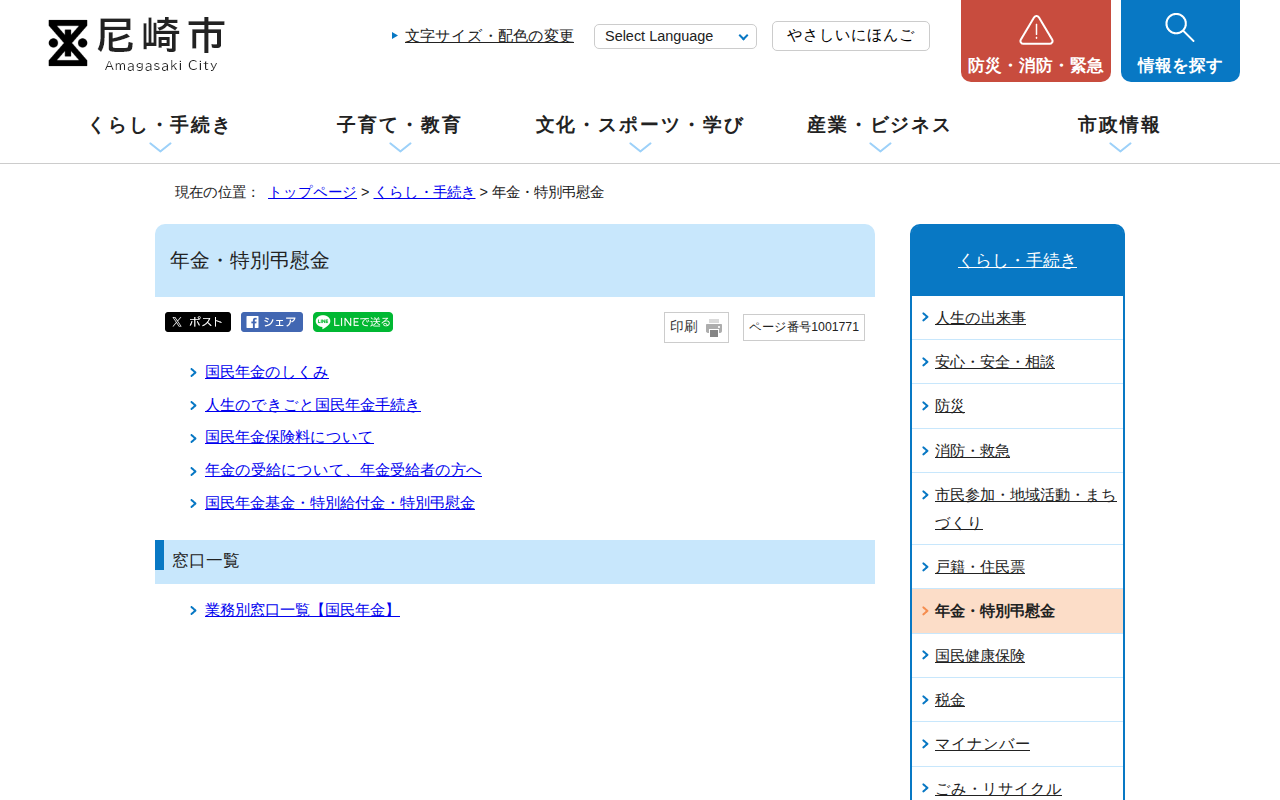
Task: Click the ページ番号1001771 field
Action: coord(803,327)
